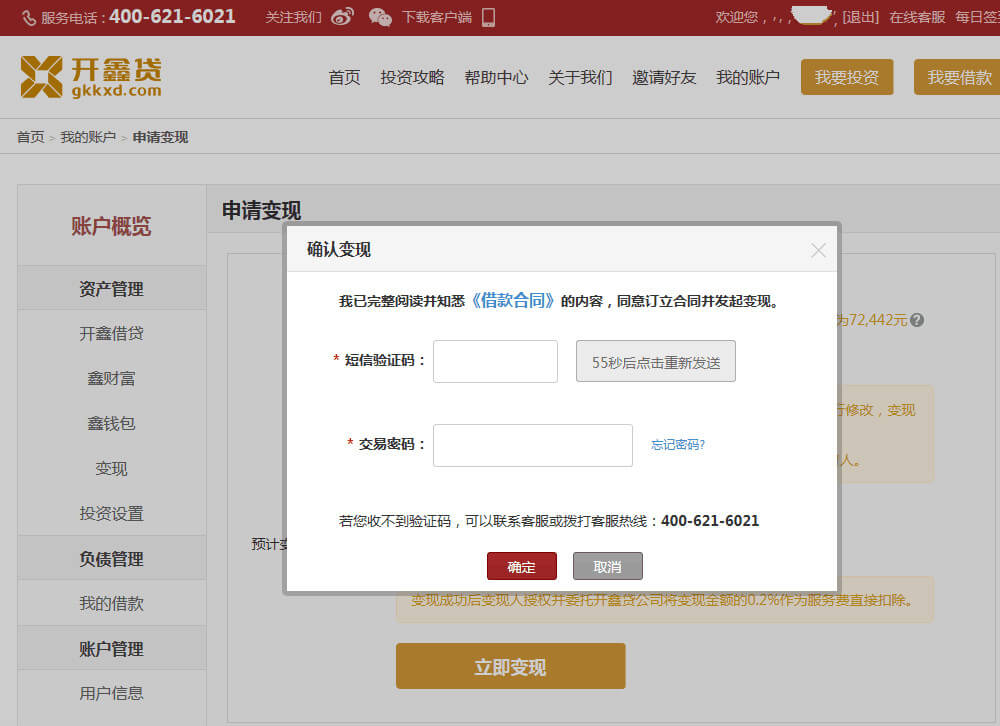Click the help question mark icon
This screenshot has height=726, width=1000.
tap(917, 320)
